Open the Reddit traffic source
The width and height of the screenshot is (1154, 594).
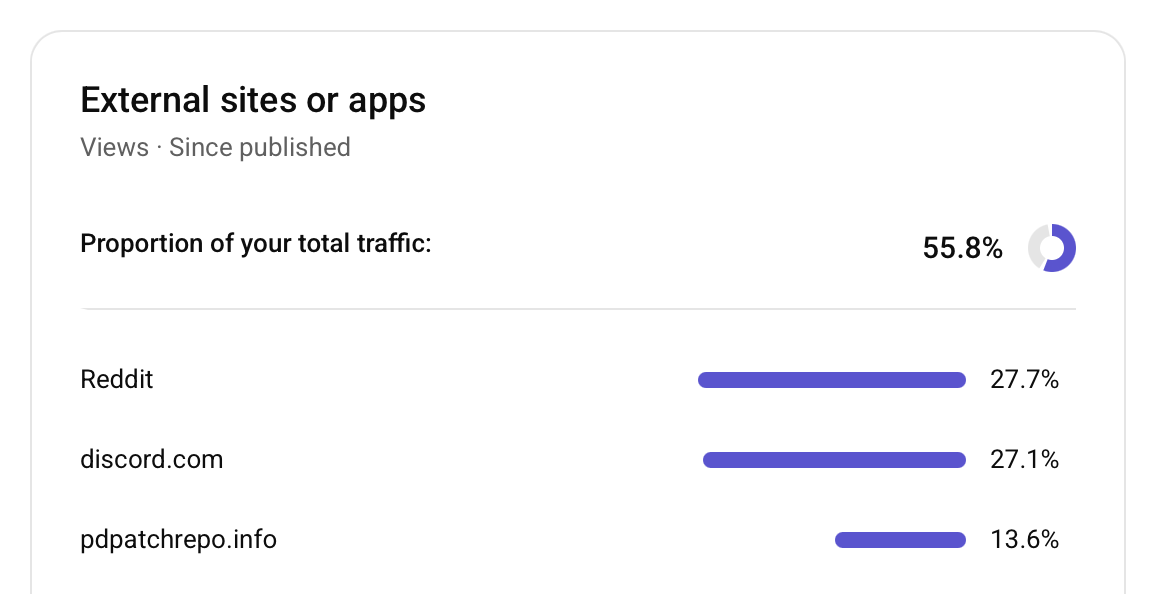117,380
